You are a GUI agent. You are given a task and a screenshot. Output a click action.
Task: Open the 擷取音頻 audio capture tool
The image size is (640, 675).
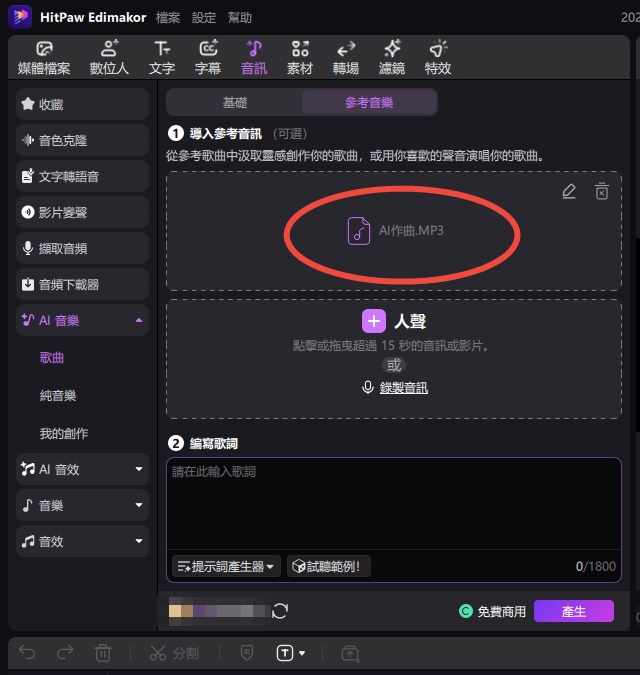coord(83,248)
